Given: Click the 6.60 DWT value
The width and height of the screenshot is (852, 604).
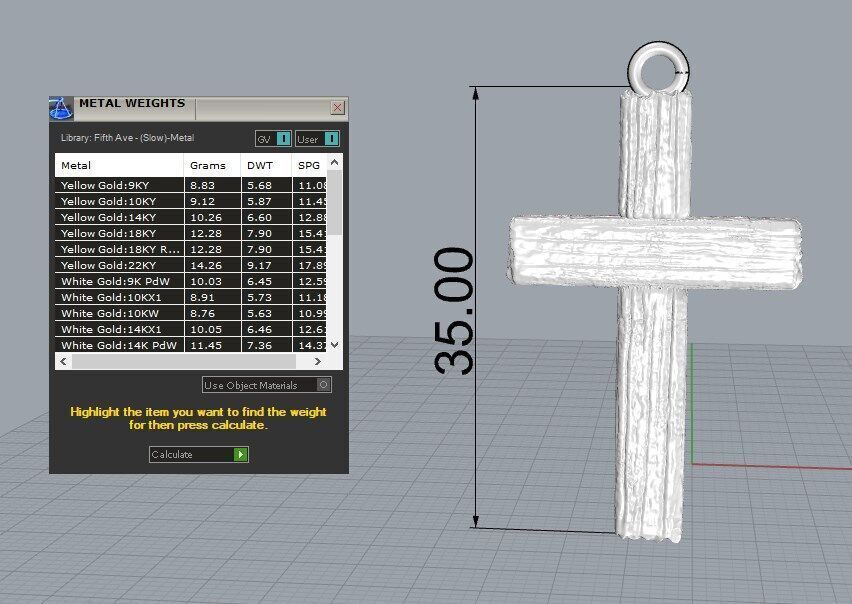Looking at the screenshot, I should (x=259, y=217).
